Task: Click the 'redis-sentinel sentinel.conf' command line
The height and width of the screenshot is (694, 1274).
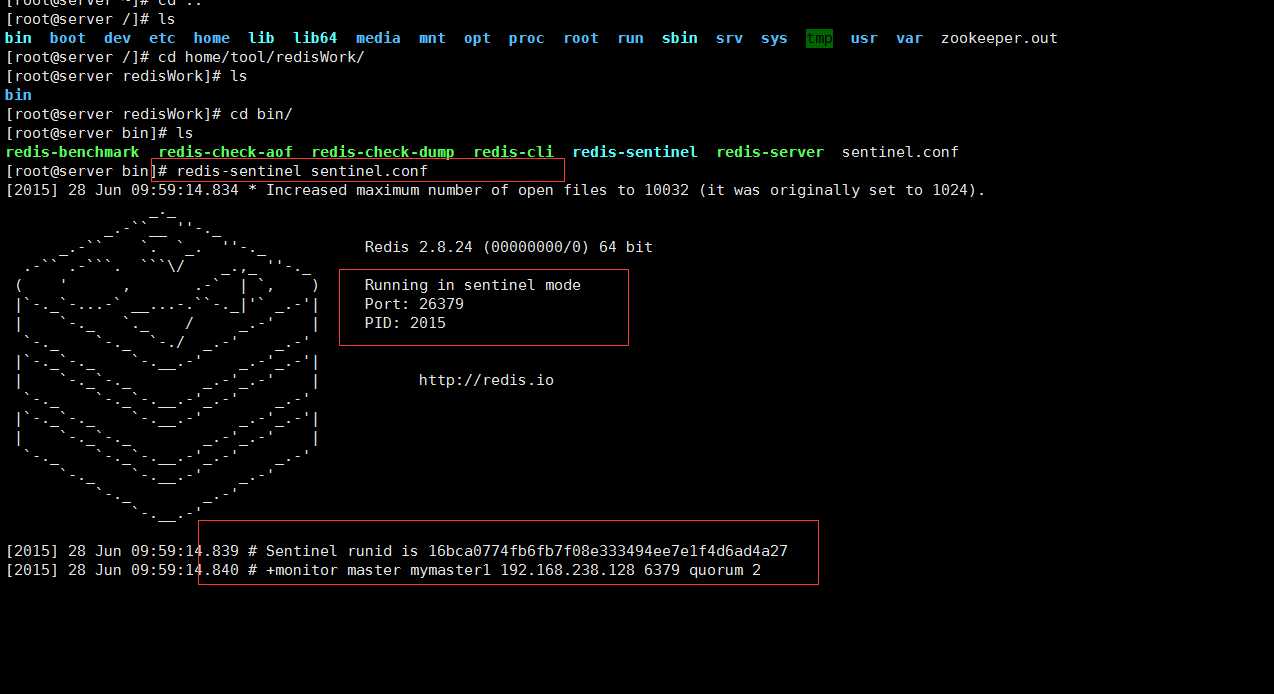Action: (302, 171)
